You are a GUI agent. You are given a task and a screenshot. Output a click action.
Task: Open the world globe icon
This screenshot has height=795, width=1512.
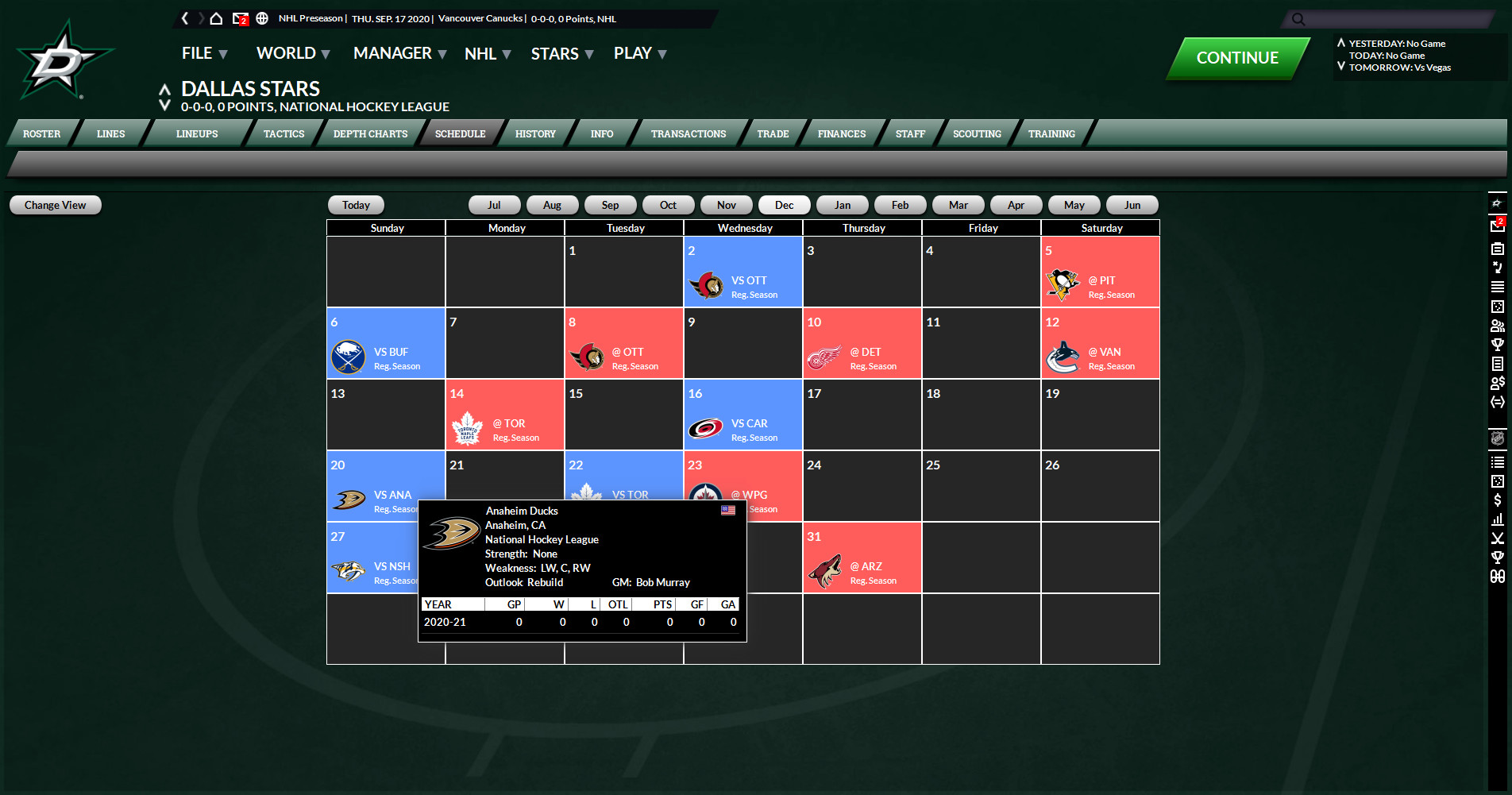click(x=262, y=18)
